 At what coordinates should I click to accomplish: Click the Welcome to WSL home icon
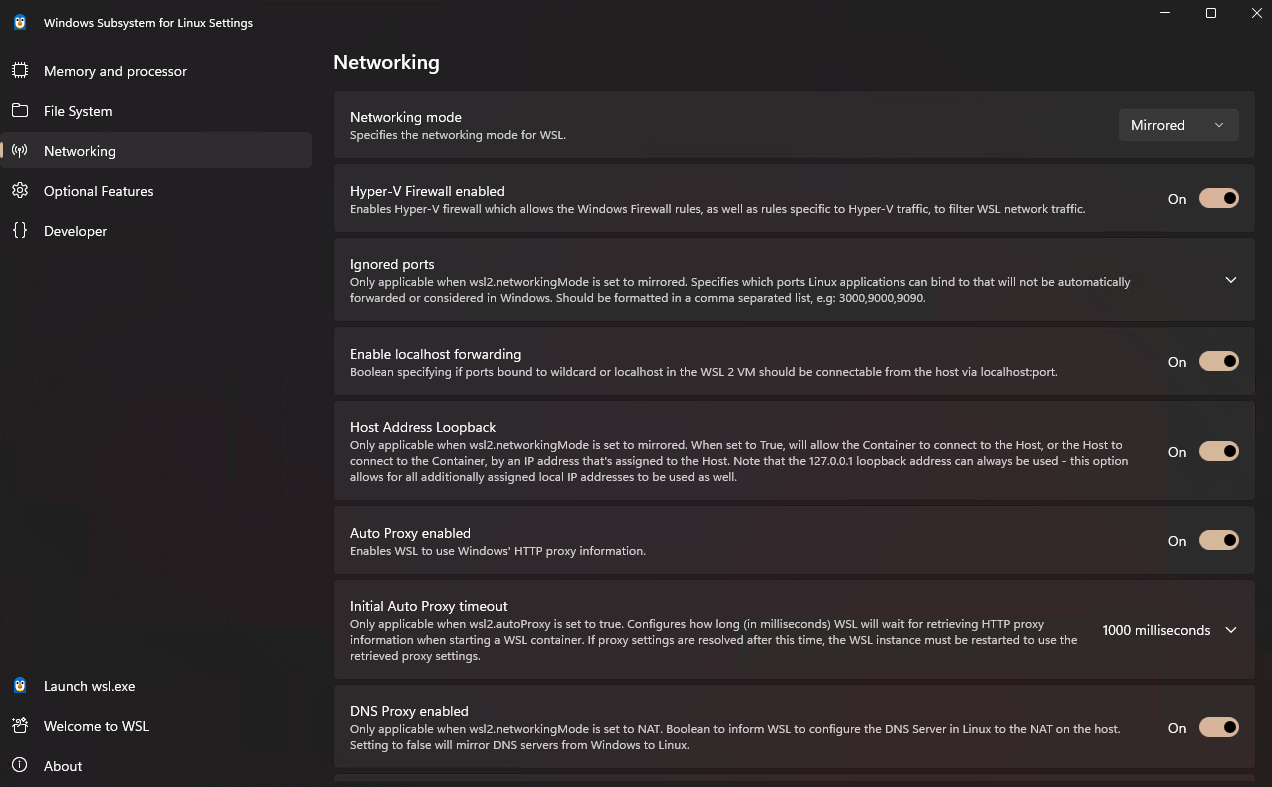point(20,726)
